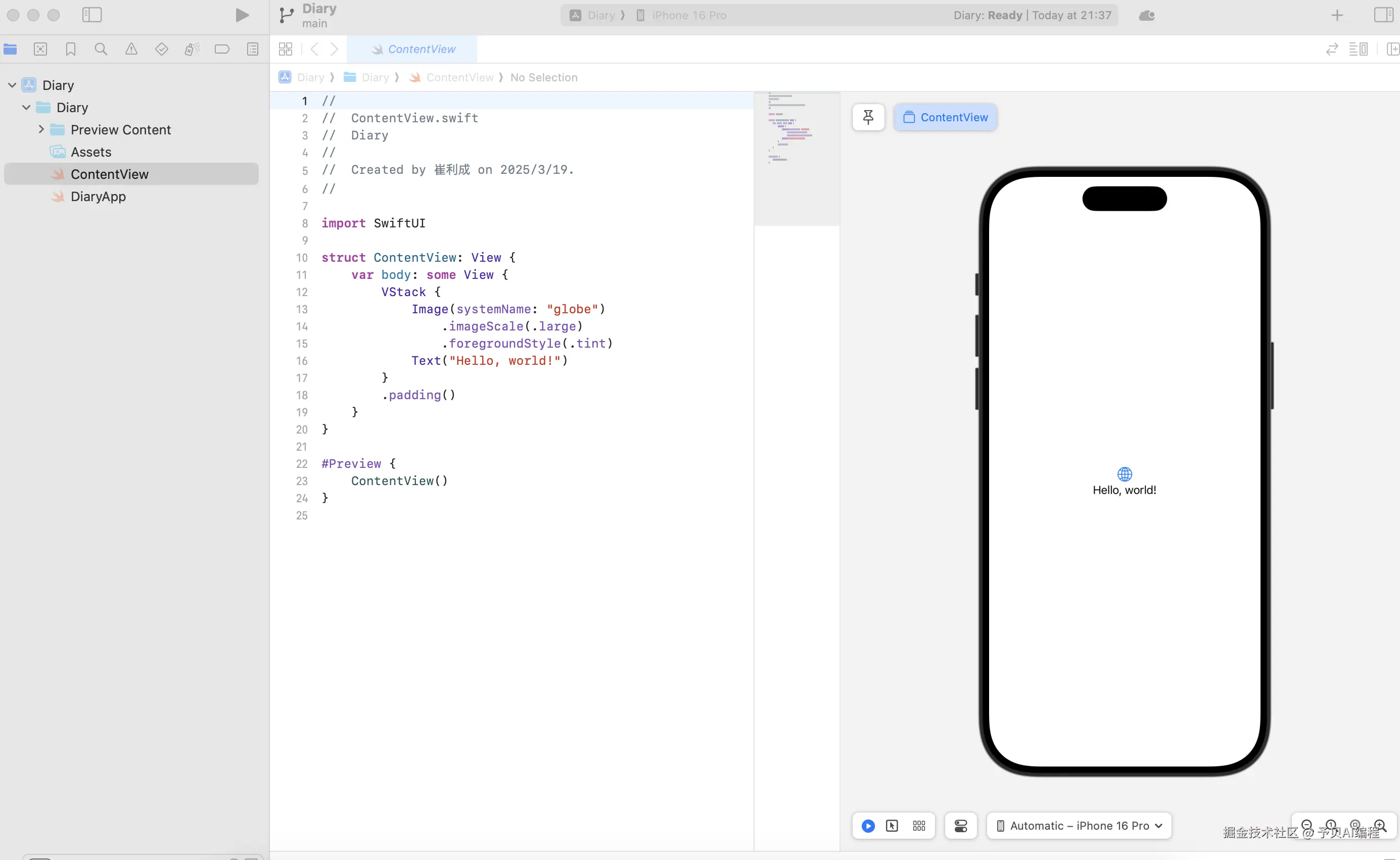The image size is (1400, 860).
Task: Open the Bookmark navigator icon
Action: (x=71, y=50)
